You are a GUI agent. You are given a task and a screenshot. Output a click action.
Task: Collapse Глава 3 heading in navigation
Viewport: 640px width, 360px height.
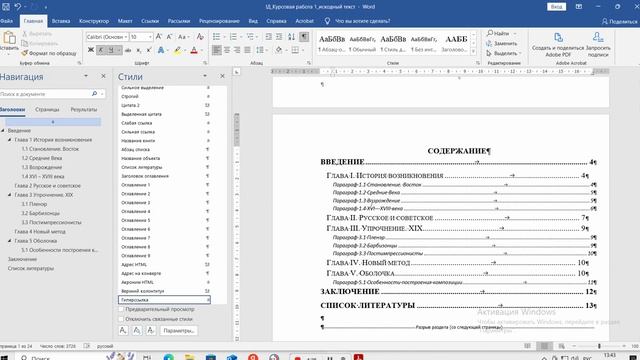coord(10,195)
